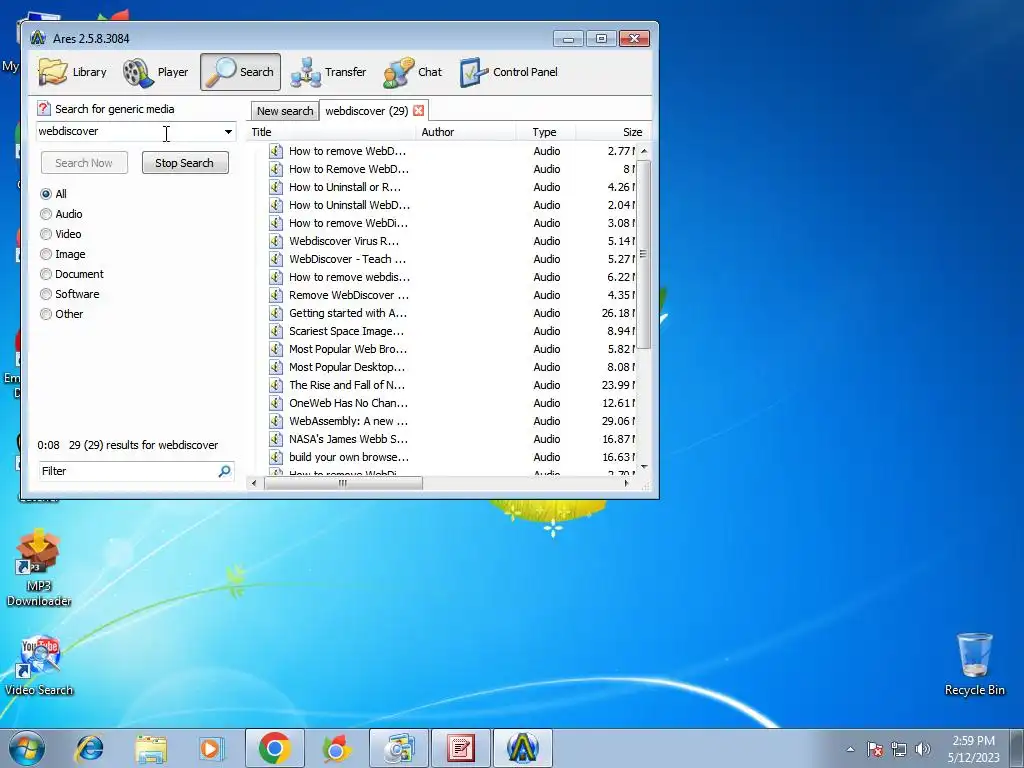Image resolution: width=1024 pixels, height=768 pixels.
Task: Click audio icon of Getting started with A... row
Action: pyautogui.click(x=276, y=313)
